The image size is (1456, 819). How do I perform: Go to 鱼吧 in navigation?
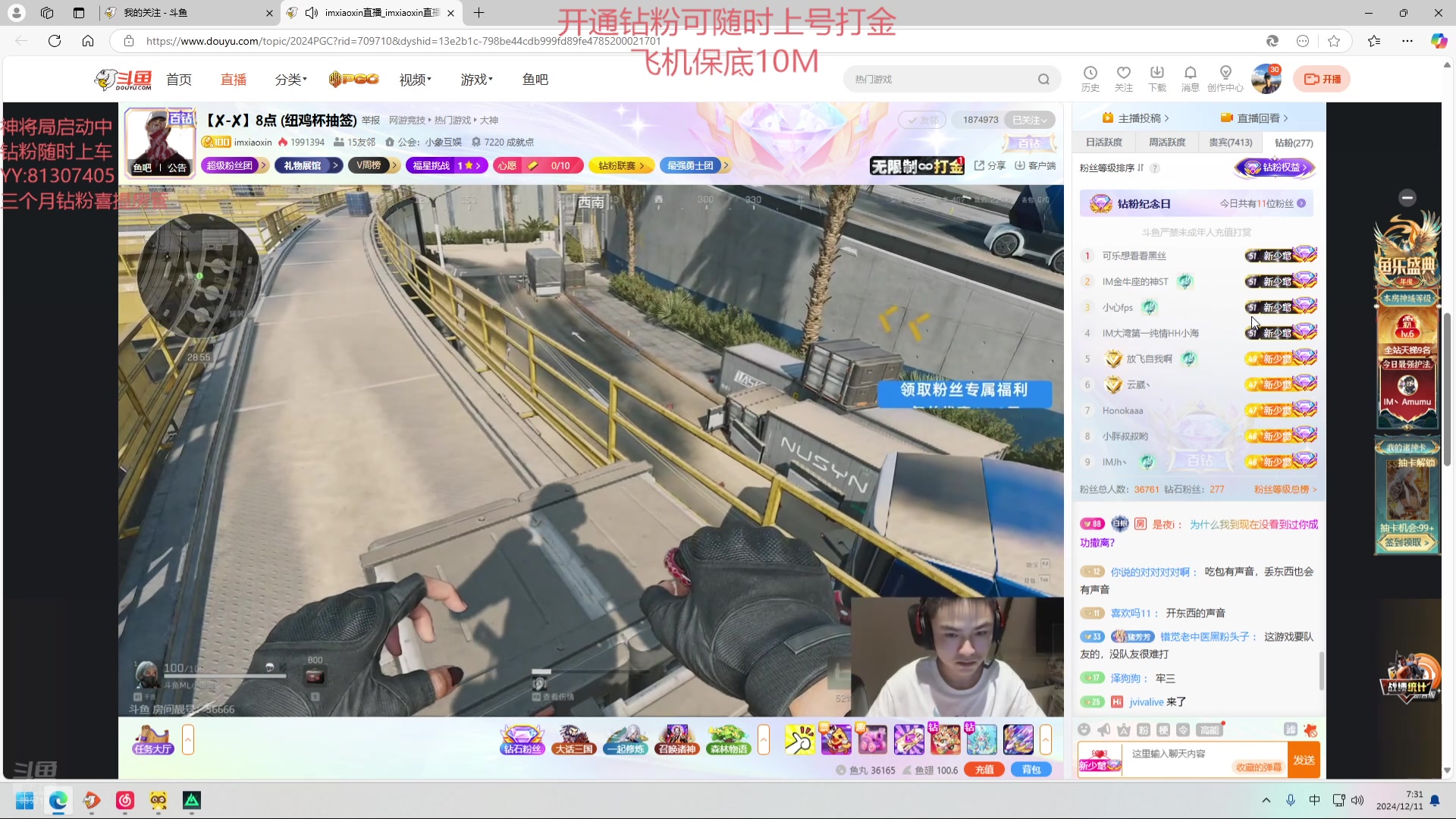pos(535,80)
